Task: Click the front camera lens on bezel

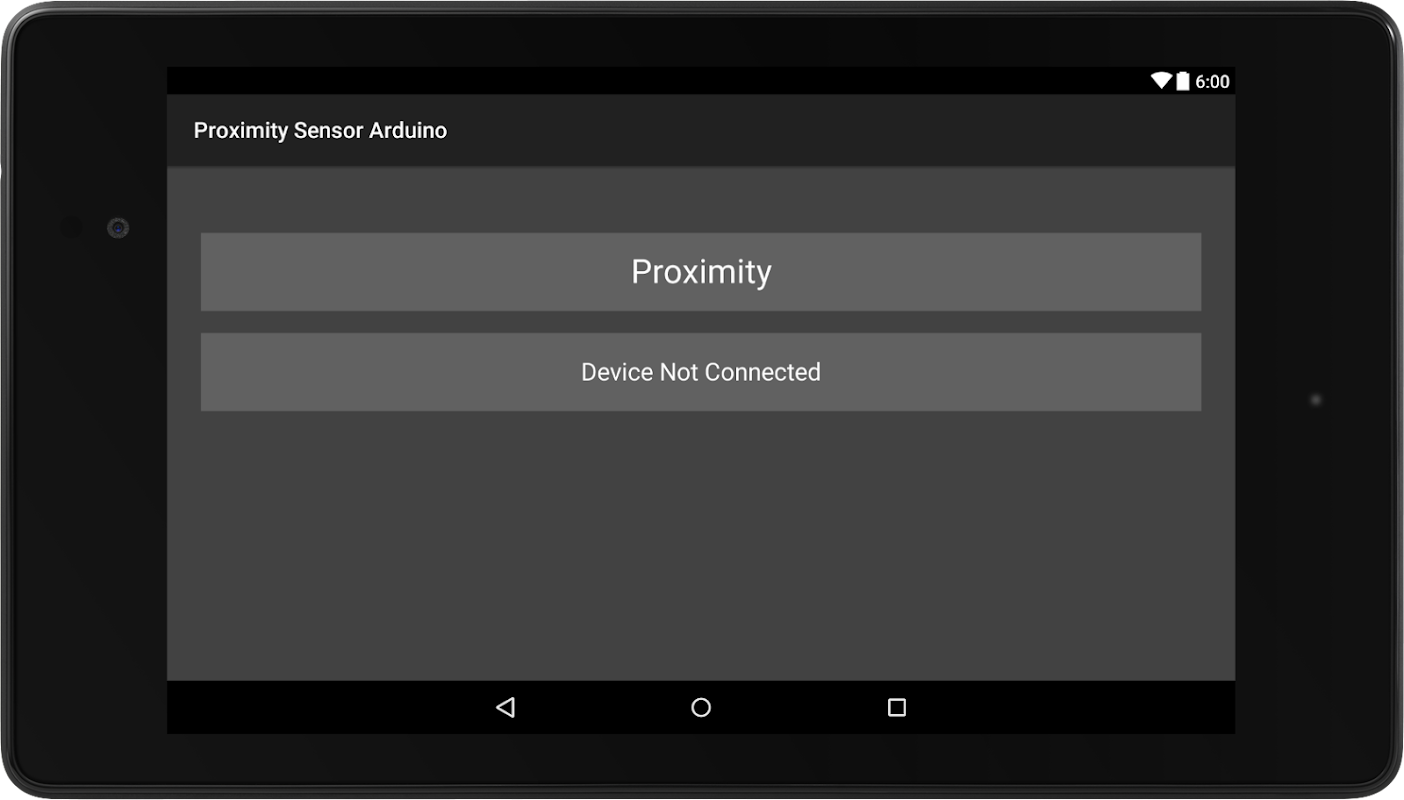Action: tap(118, 228)
